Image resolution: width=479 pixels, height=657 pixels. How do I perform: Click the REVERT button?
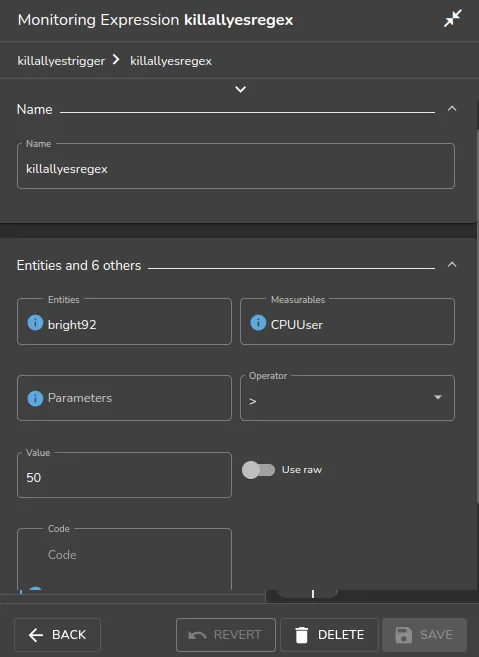point(226,635)
